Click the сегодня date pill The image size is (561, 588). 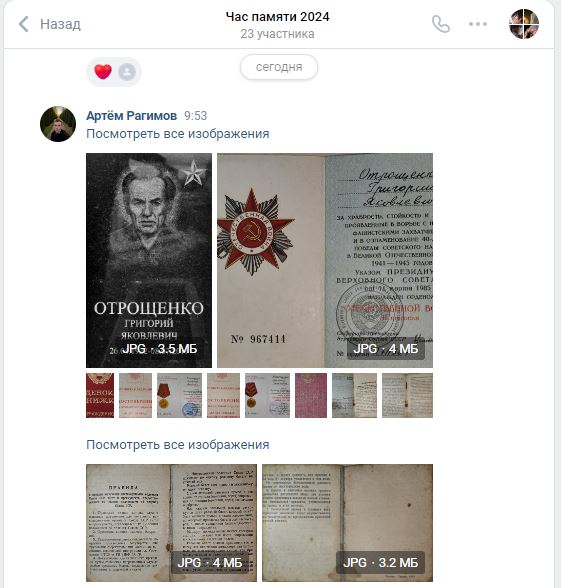pos(279,67)
